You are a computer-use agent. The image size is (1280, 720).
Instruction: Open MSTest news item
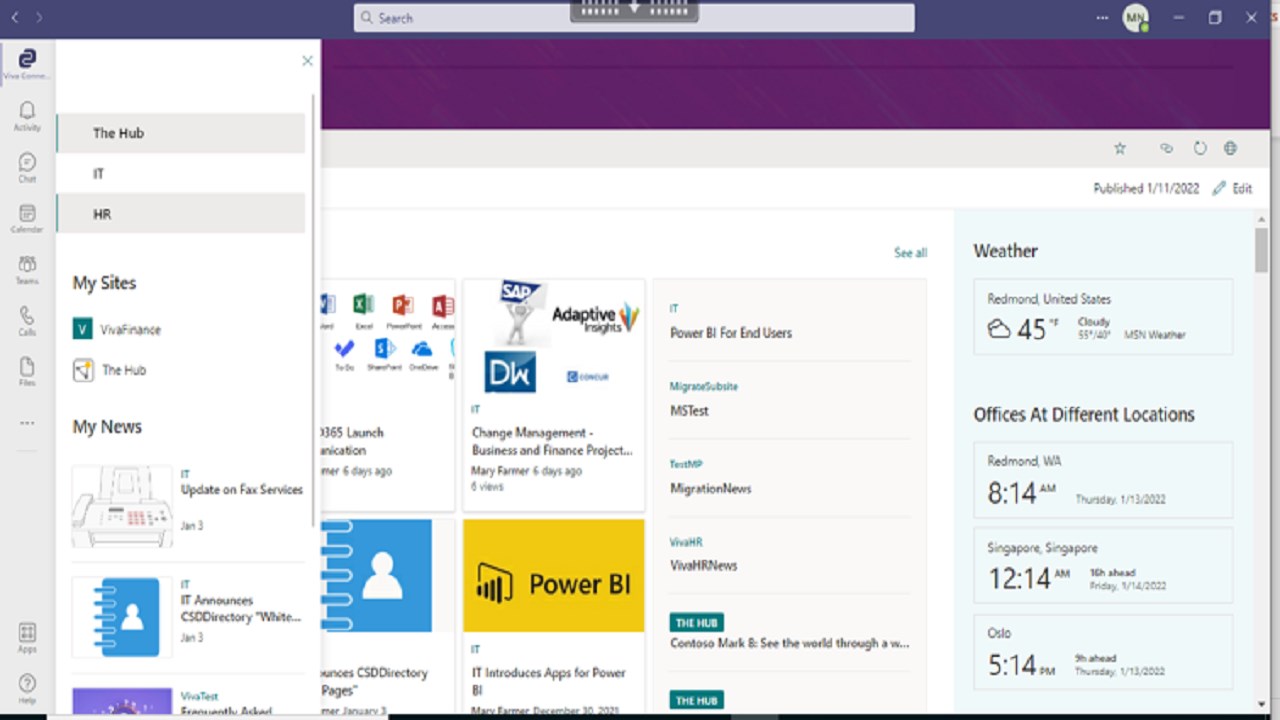[x=689, y=411]
